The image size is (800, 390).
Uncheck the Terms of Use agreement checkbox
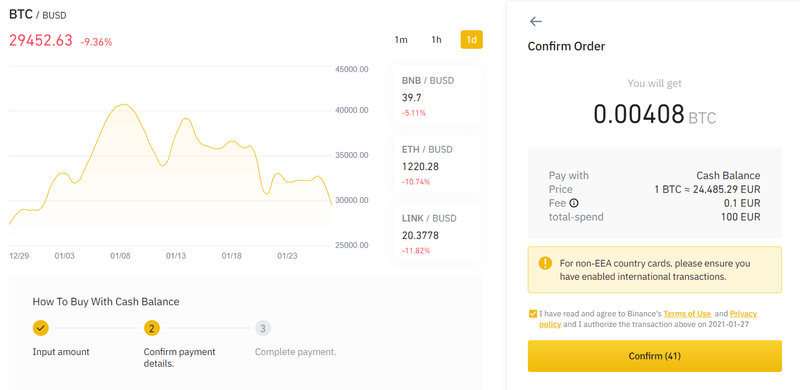click(533, 314)
